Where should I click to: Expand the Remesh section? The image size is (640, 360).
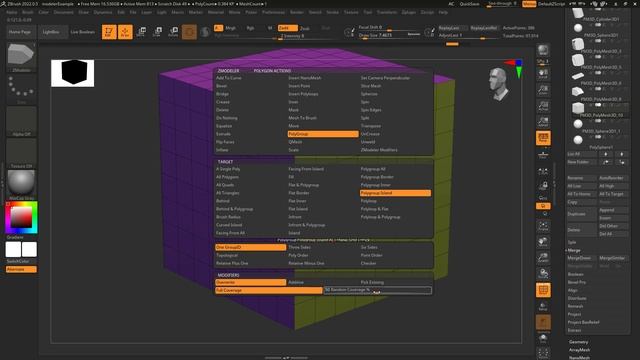tap(576, 306)
